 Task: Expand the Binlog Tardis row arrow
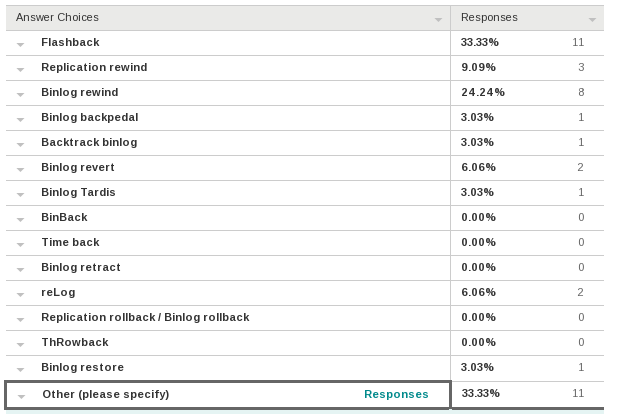click(20, 194)
